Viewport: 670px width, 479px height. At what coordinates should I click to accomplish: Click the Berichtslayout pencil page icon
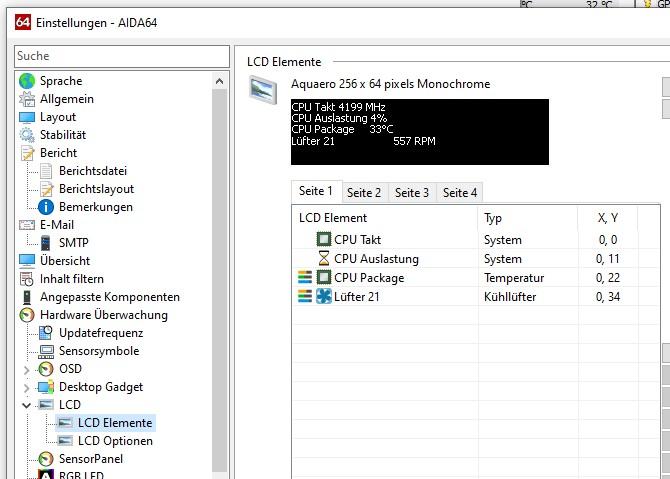pyautogui.click(x=46, y=189)
